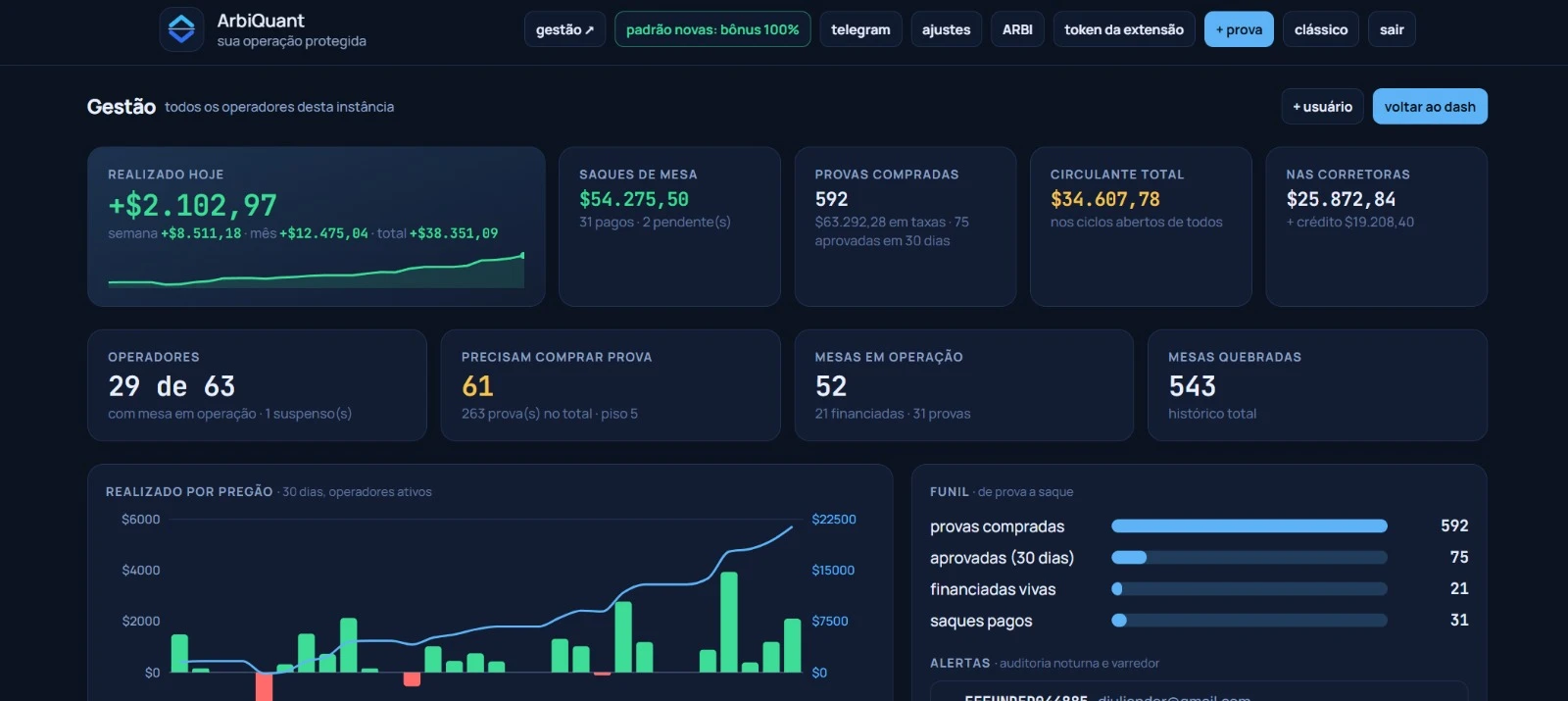Click the + prova button
This screenshot has height=701, width=1568.
[1239, 29]
